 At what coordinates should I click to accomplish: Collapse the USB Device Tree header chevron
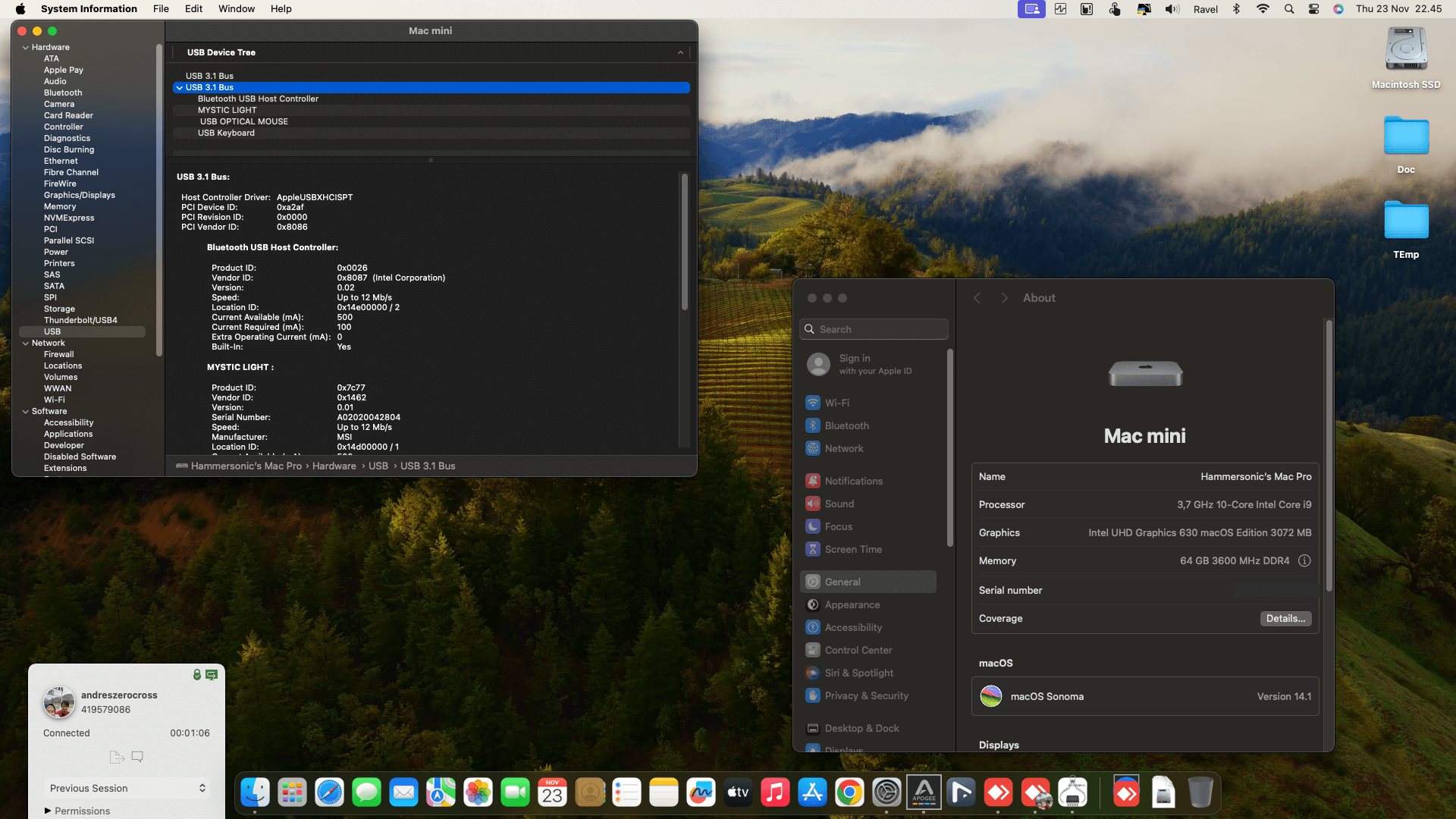click(x=680, y=52)
